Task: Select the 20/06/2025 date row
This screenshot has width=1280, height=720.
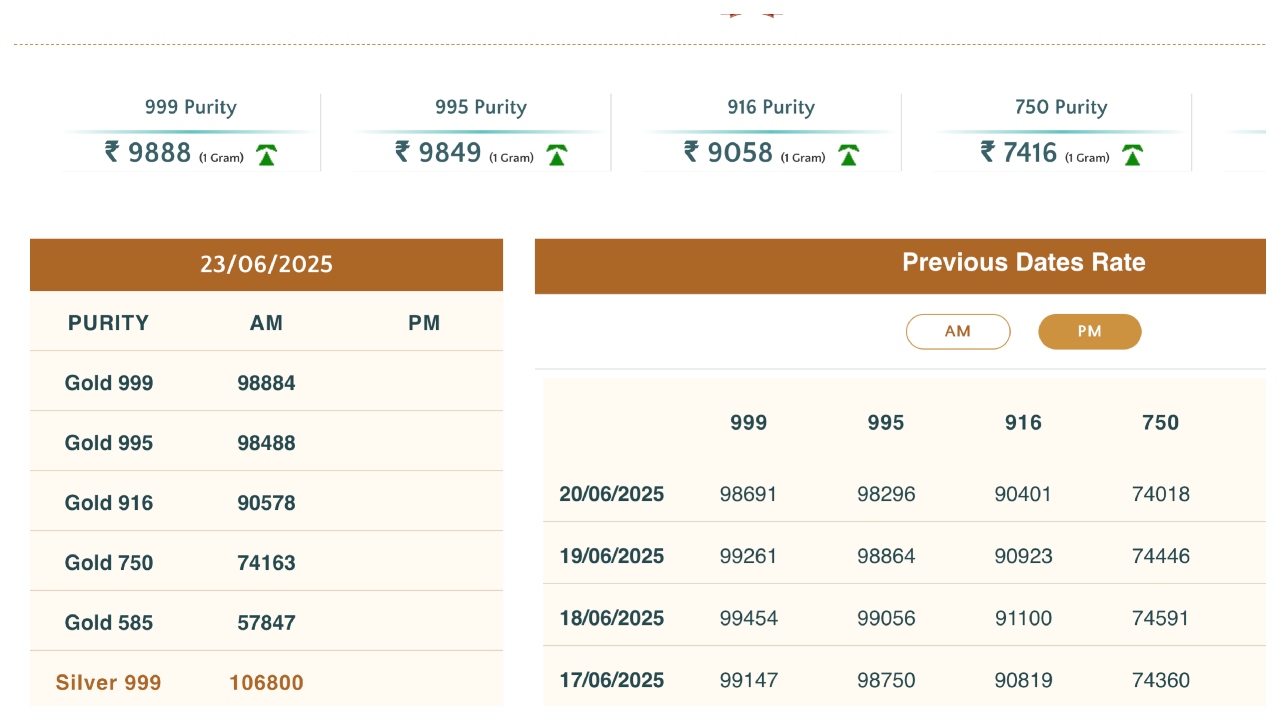Action: point(611,494)
